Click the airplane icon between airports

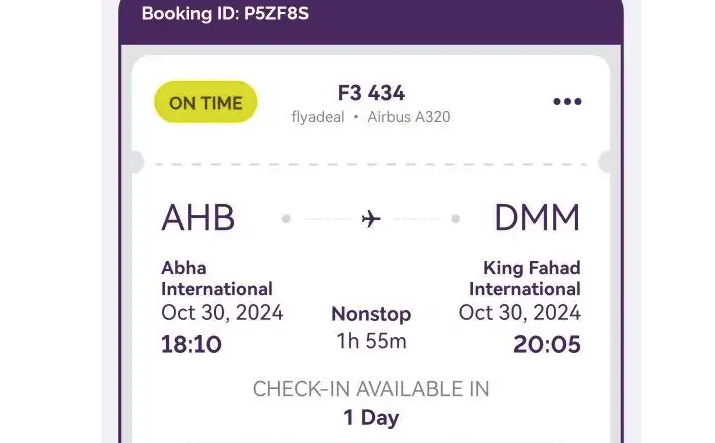click(371, 218)
